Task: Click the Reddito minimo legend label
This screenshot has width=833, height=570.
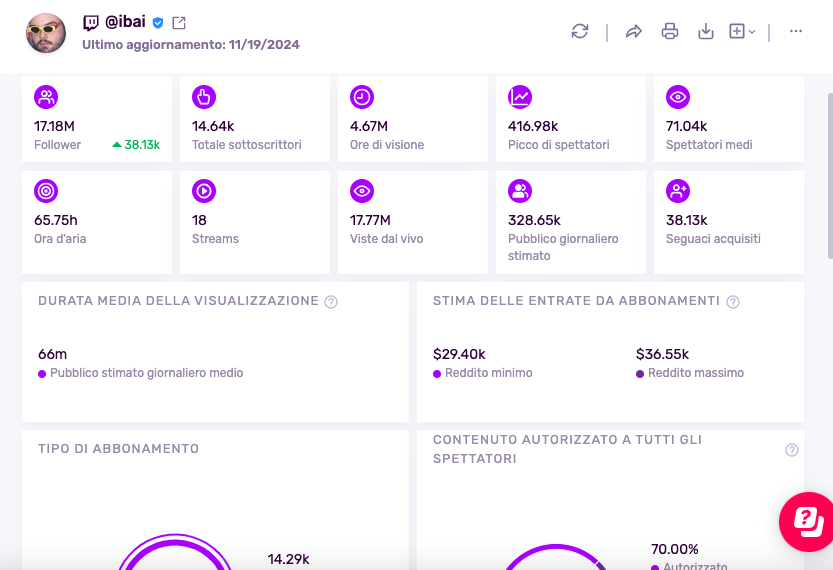Action: point(488,373)
